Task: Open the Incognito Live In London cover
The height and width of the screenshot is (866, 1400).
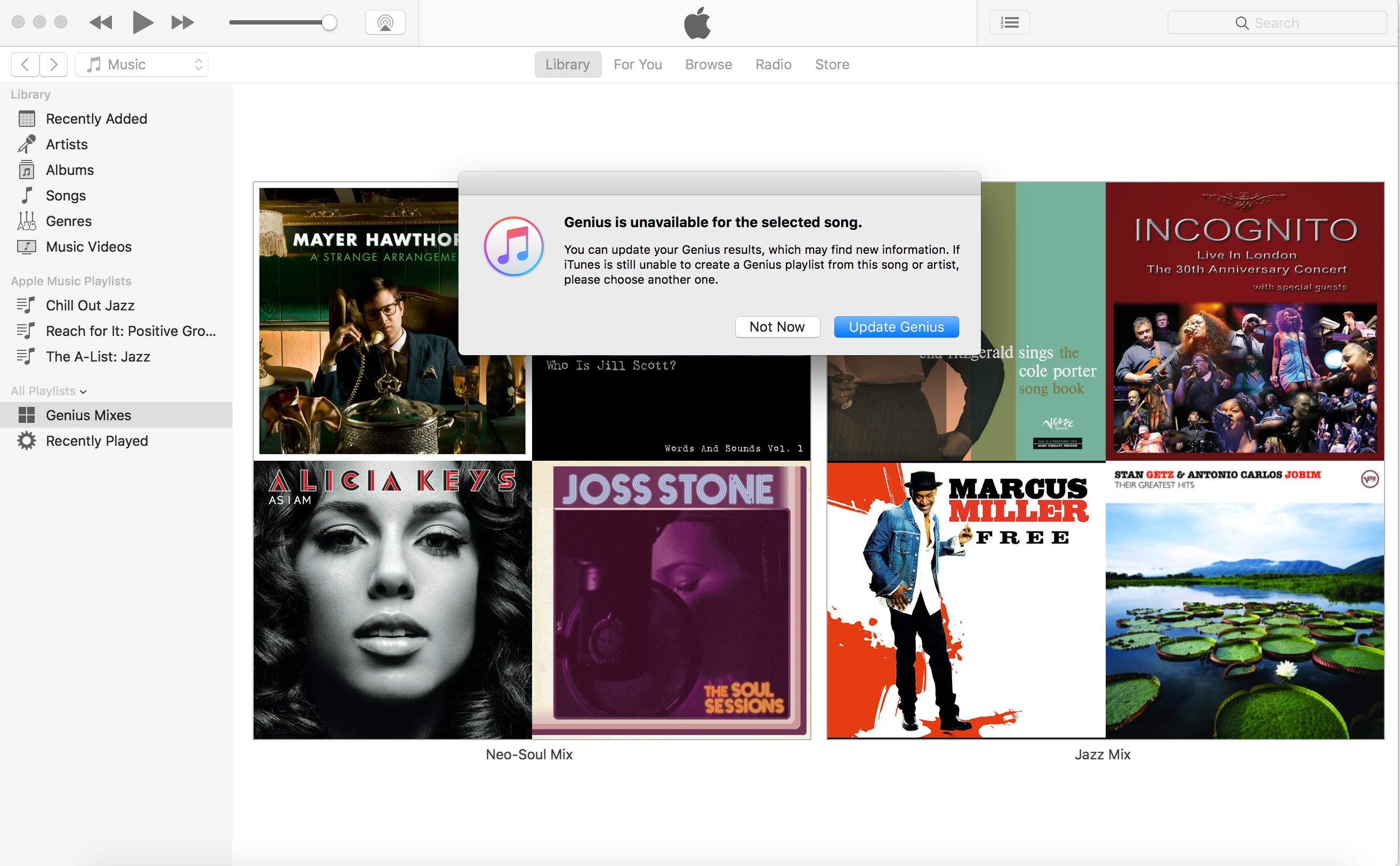Action: [x=1245, y=322]
